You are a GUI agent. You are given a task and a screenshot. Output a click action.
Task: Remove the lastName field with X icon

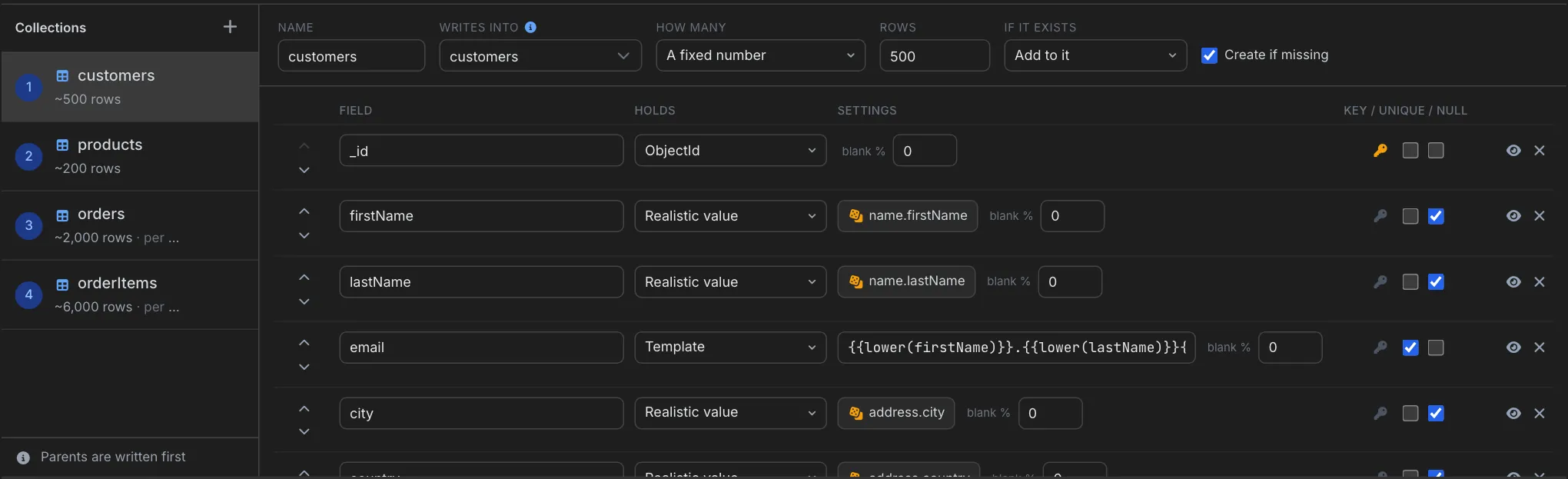1540,282
